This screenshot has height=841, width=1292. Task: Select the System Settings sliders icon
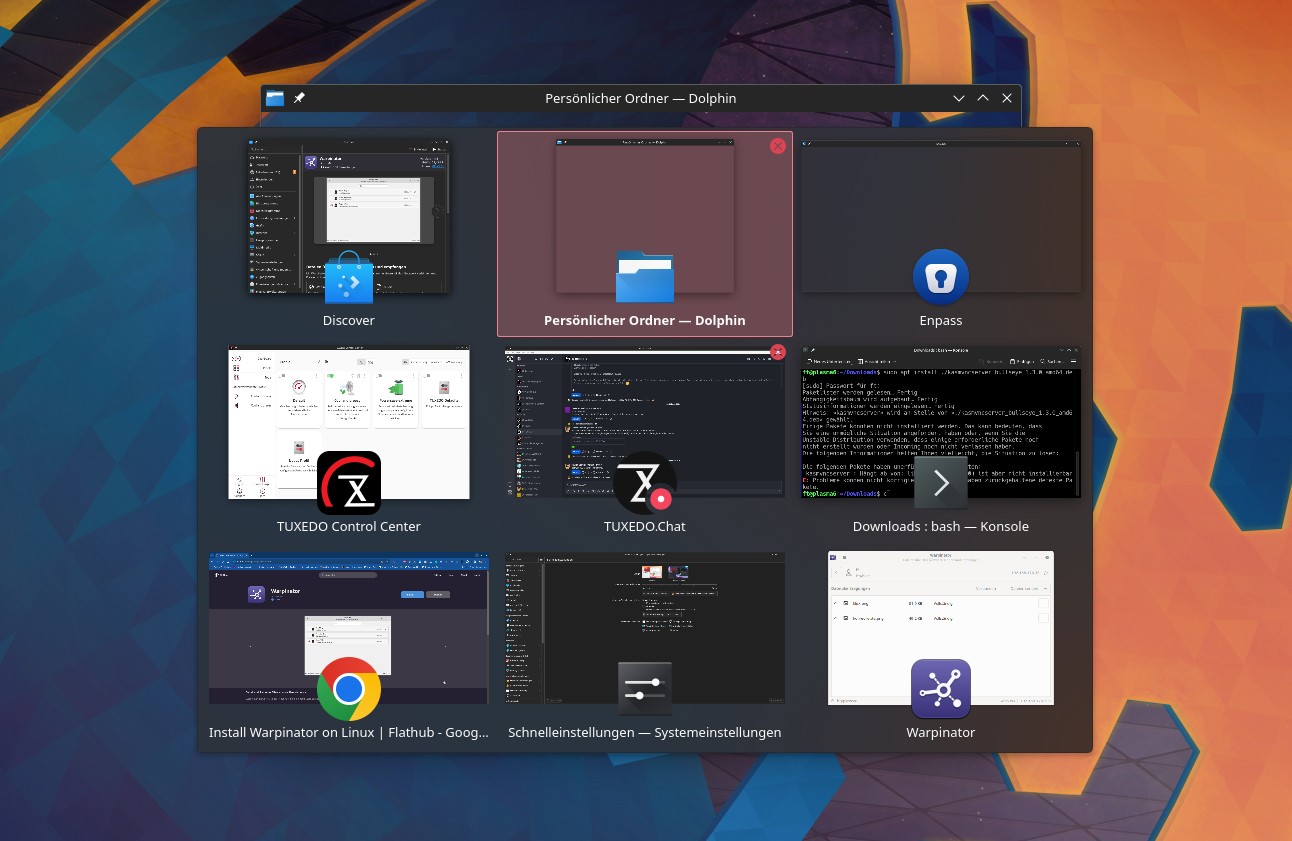[645, 689]
